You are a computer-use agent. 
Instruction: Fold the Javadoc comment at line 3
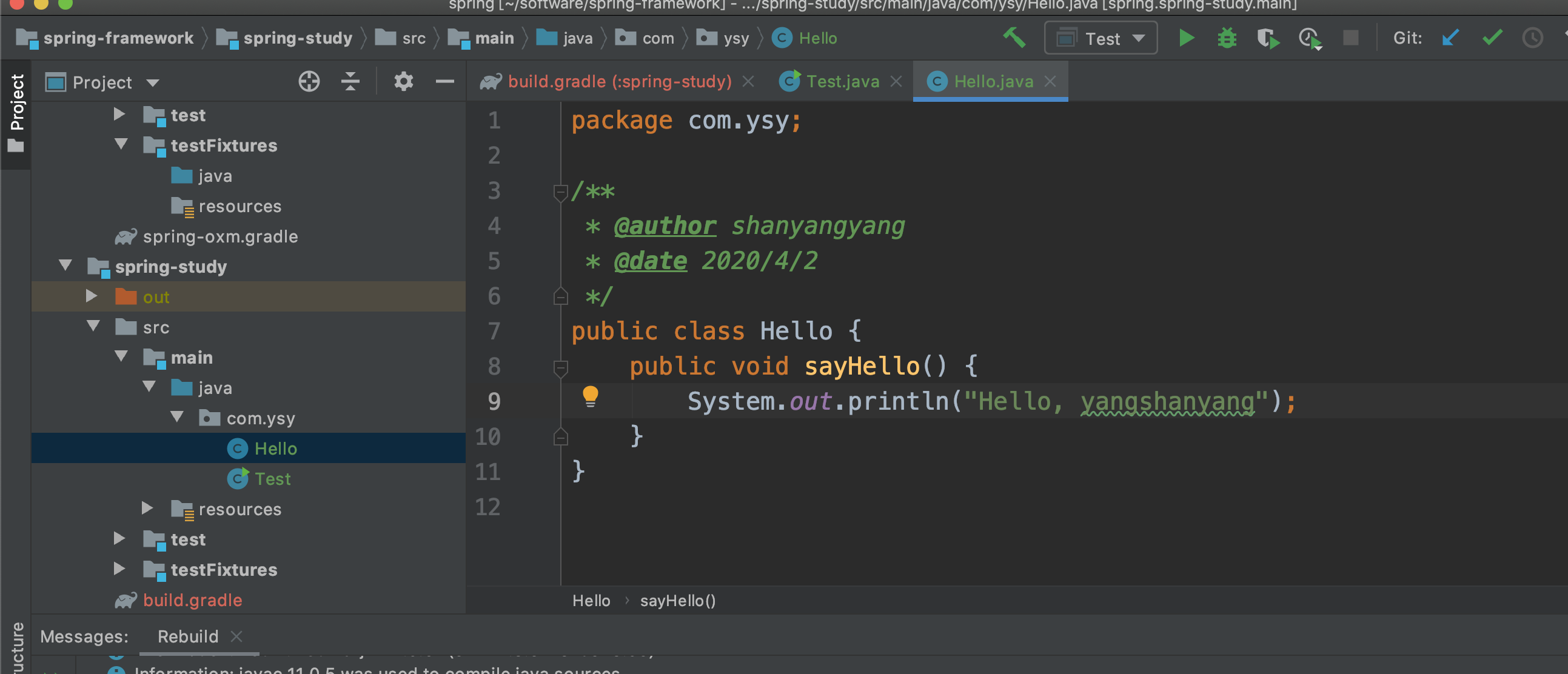click(561, 192)
